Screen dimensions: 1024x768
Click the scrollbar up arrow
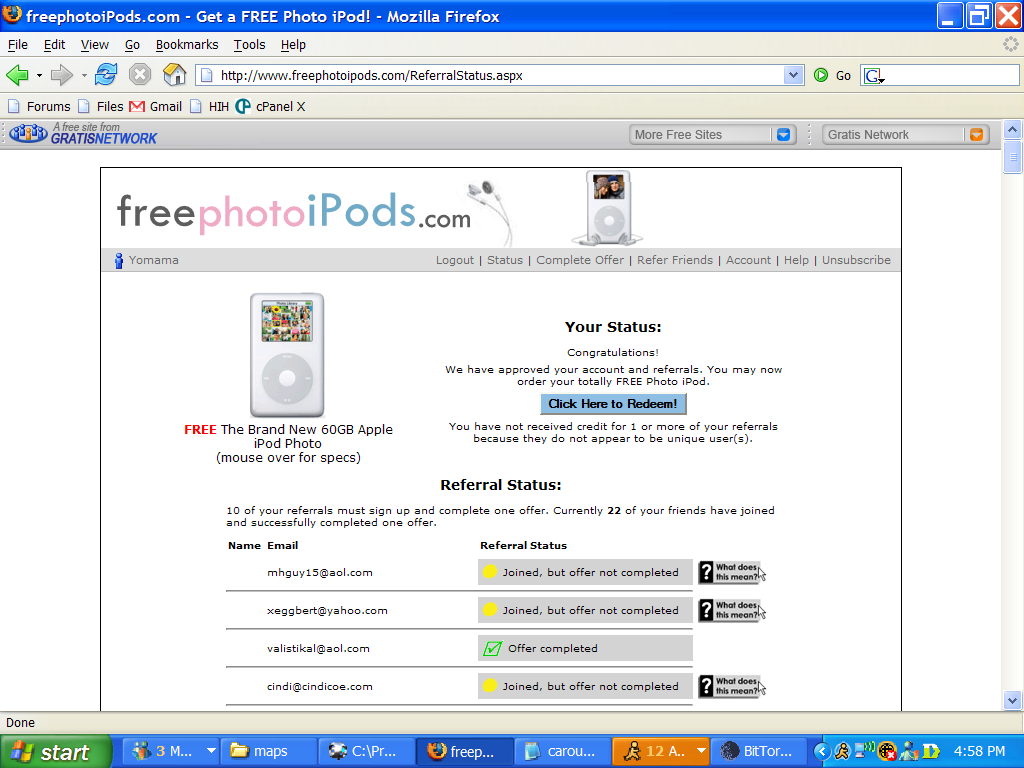(x=1012, y=129)
